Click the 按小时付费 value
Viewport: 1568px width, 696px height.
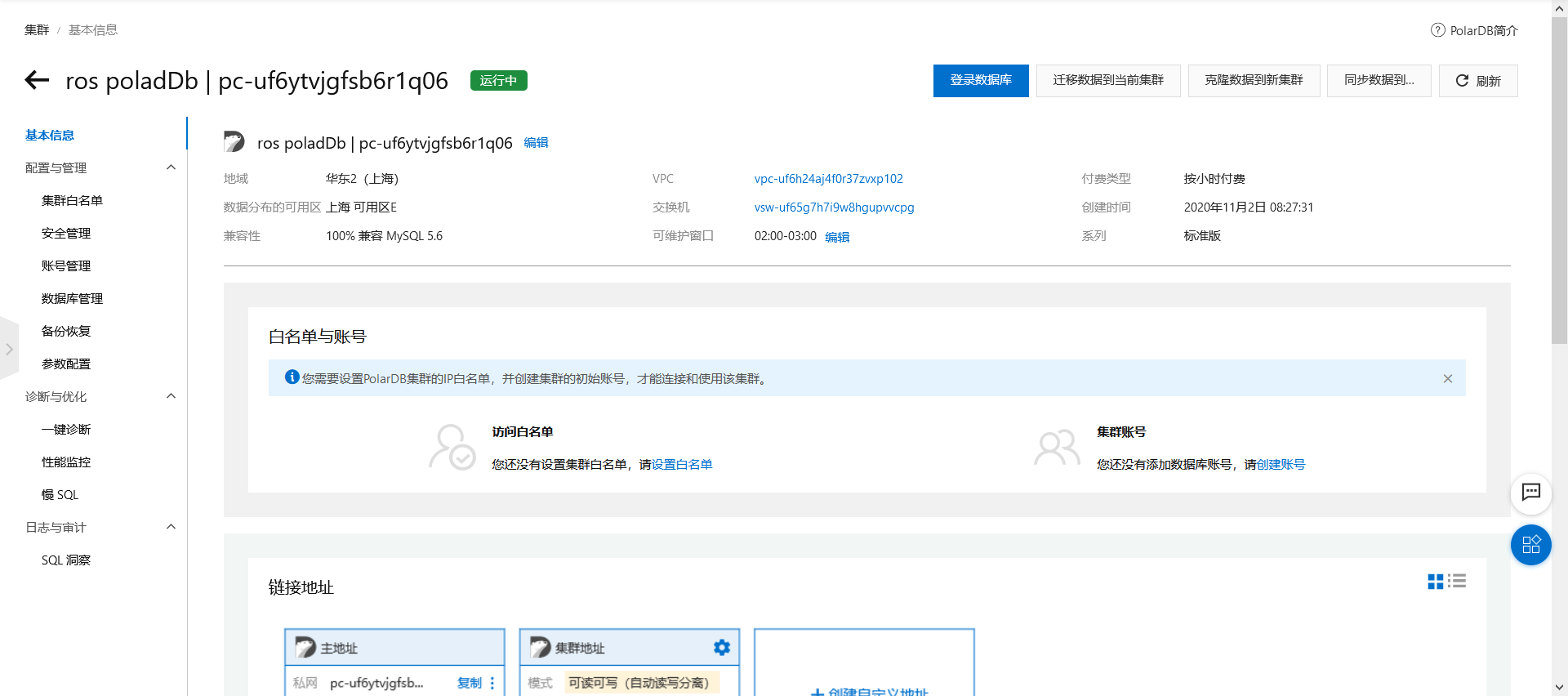[x=1214, y=178]
